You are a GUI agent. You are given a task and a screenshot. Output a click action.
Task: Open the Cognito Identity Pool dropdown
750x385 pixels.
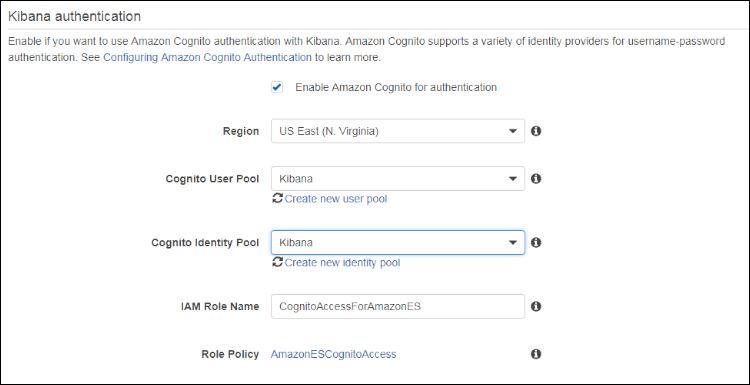point(398,242)
